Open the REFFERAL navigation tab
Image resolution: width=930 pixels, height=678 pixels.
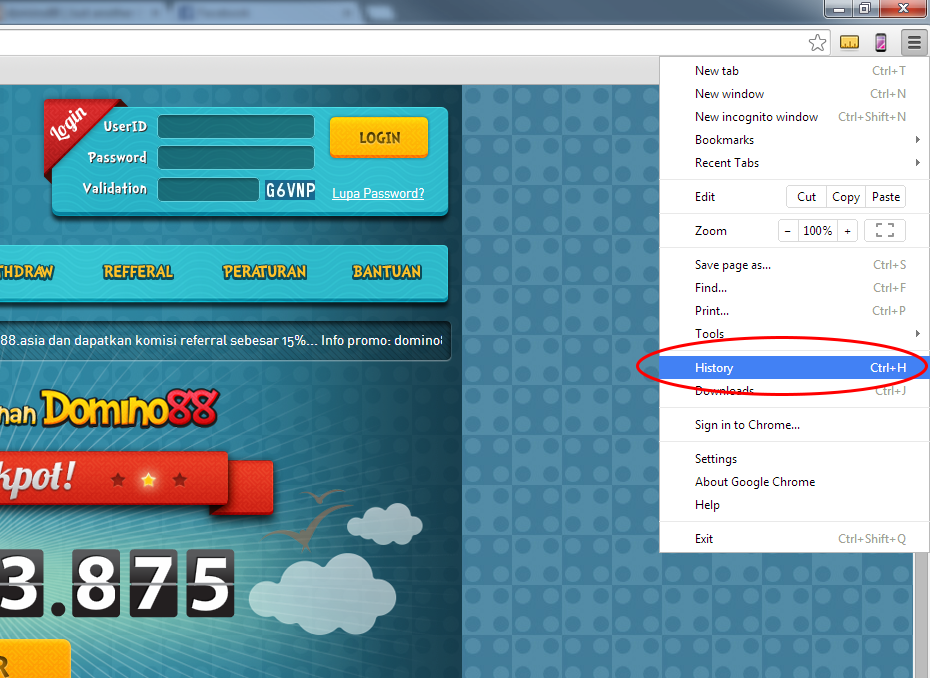pos(138,272)
